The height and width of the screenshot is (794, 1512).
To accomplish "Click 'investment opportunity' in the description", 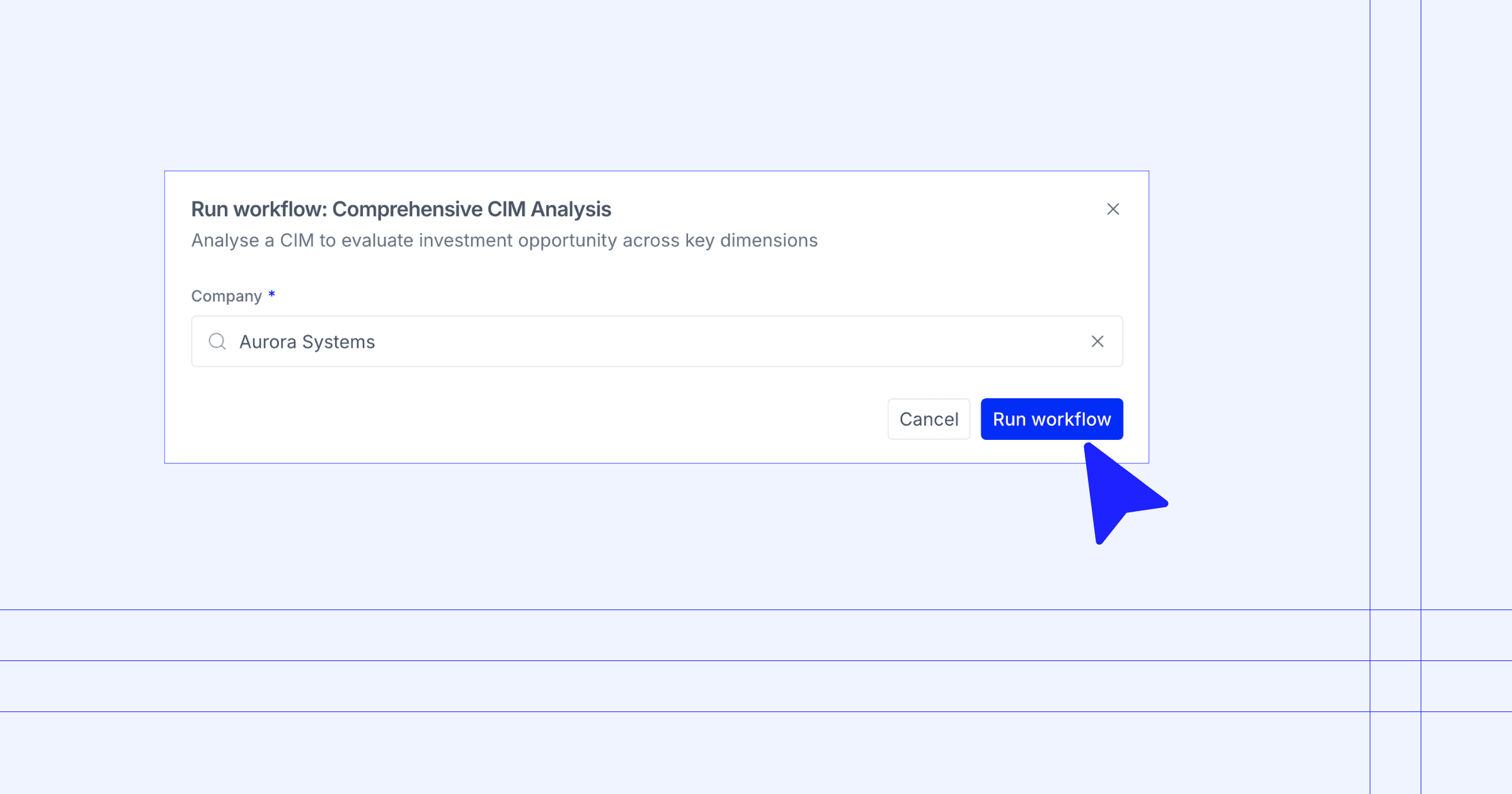I will (x=518, y=241).
